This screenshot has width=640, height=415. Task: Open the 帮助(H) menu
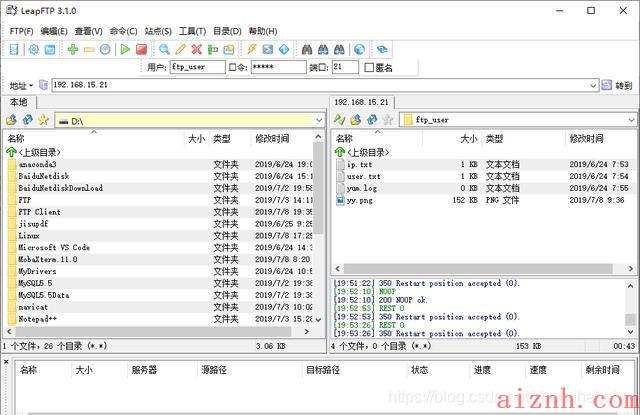(x=263, y=31)
